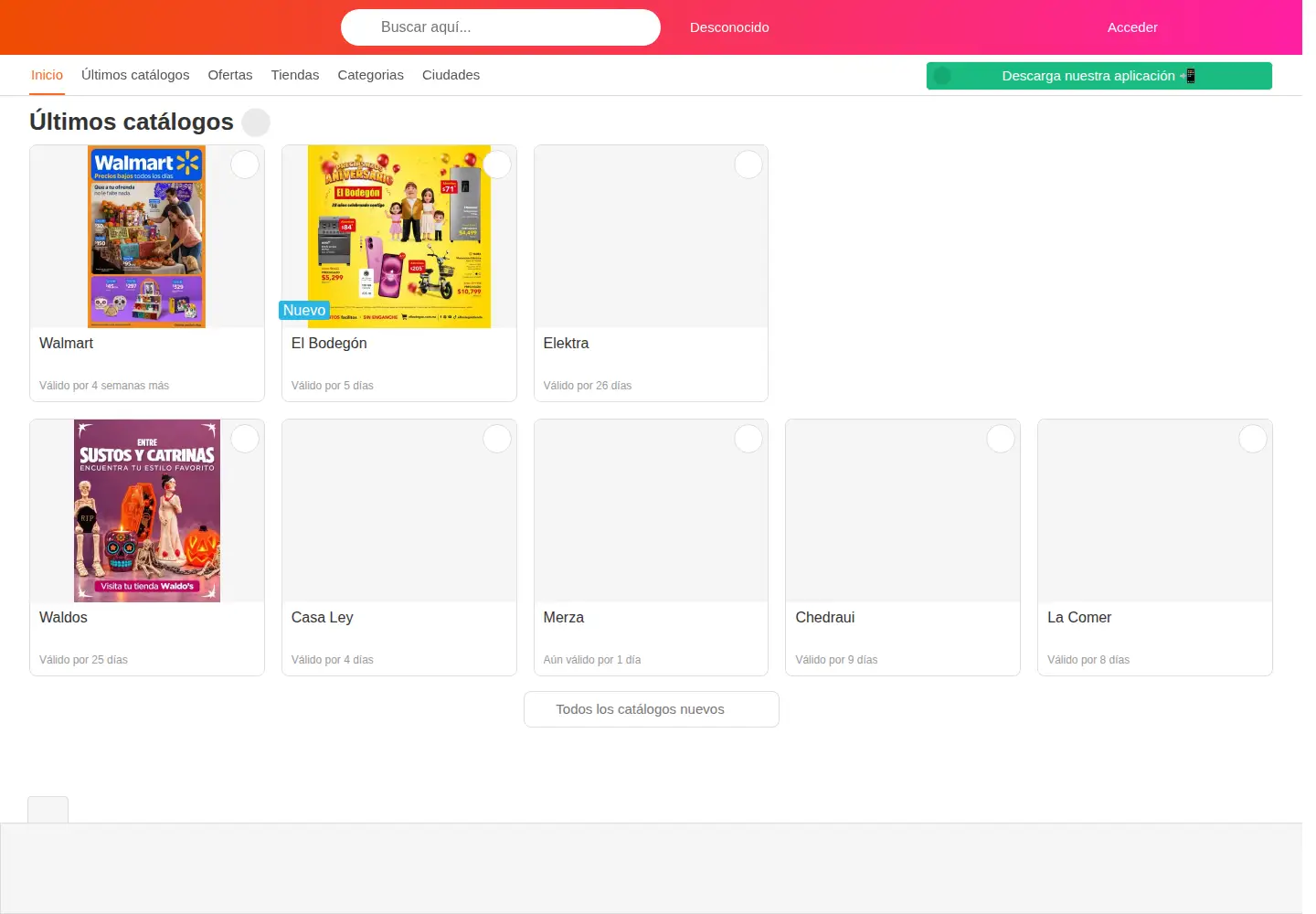1316x914 pixels.
Task: Click the Casa Ley store name
Action: pyautogui.click(x=322, y=618)
